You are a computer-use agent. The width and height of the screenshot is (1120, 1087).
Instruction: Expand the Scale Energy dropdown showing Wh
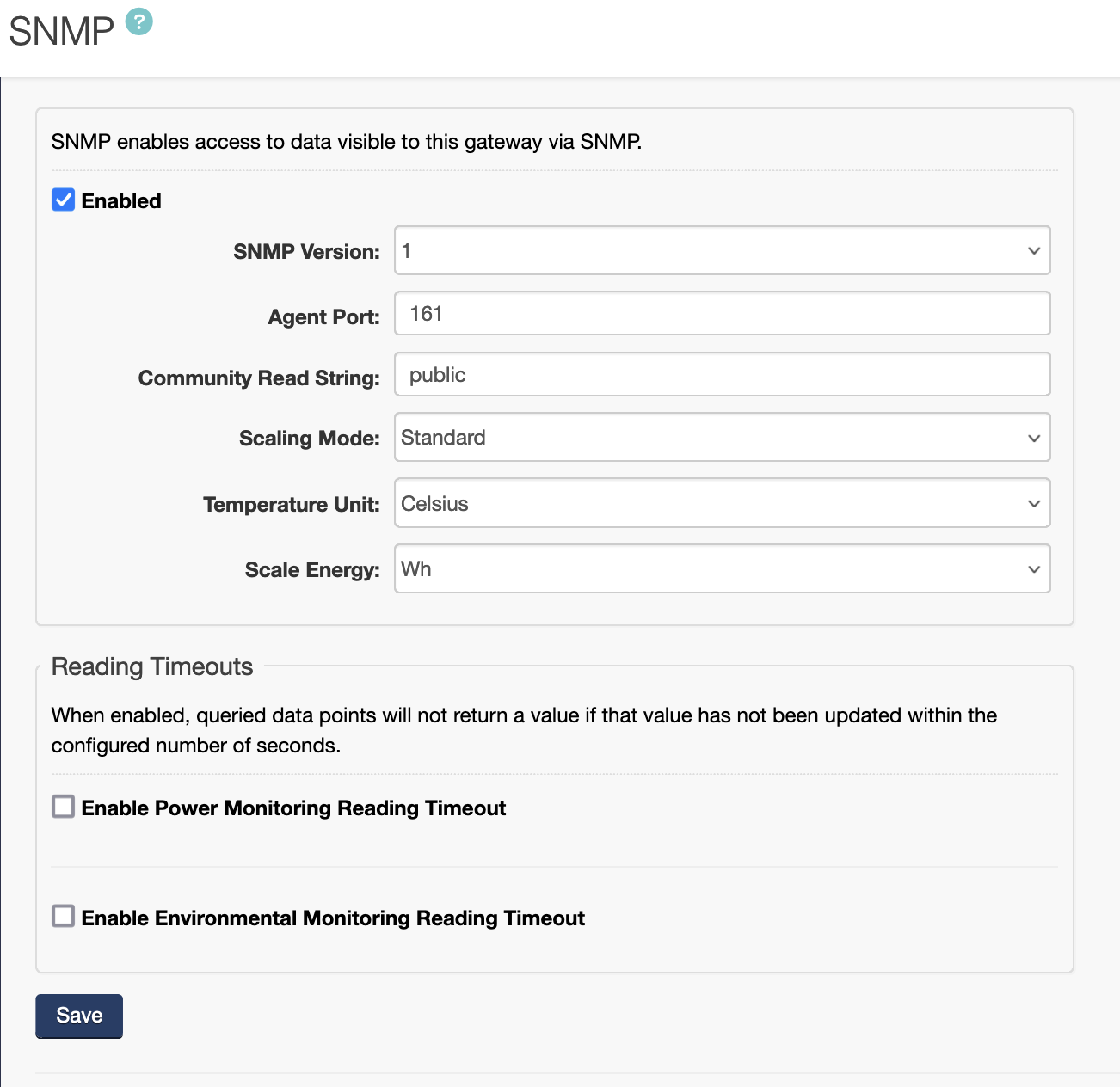722,568
